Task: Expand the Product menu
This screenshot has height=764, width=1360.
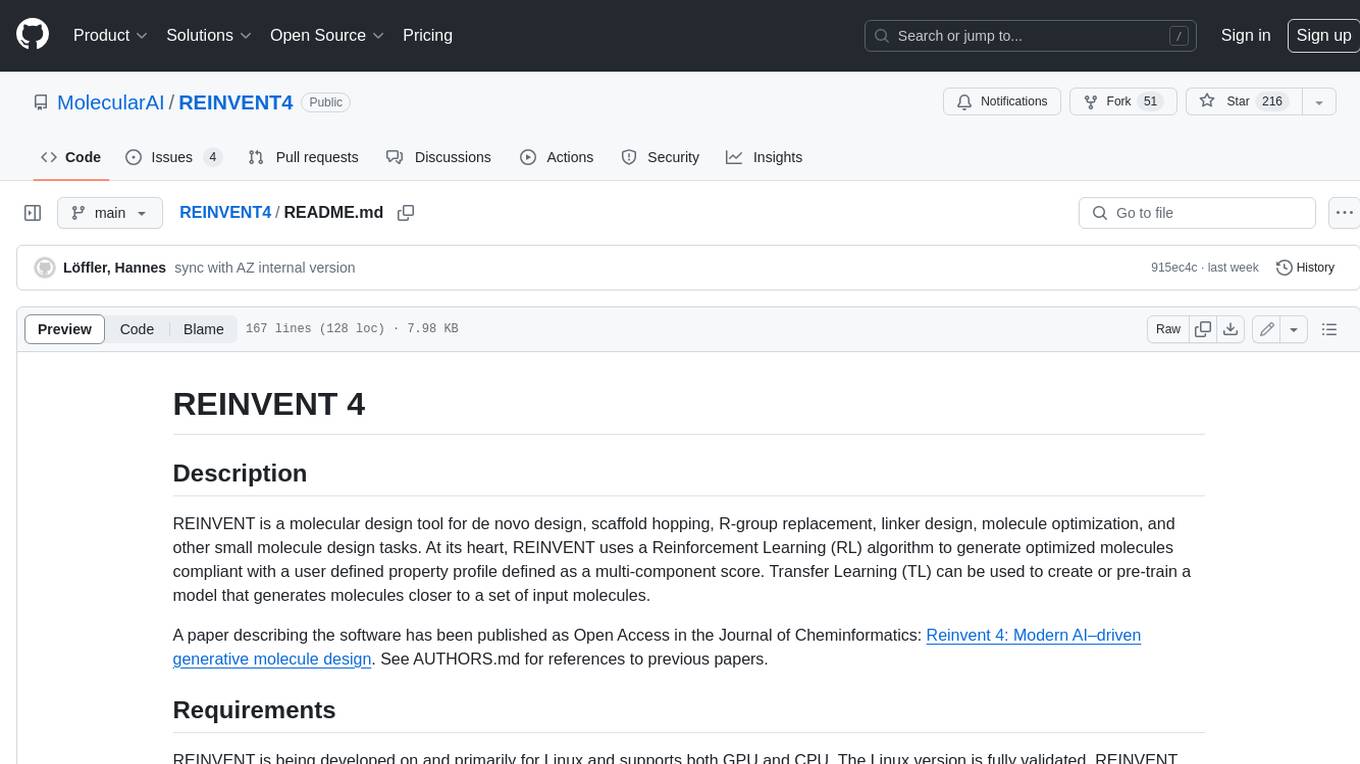Action: pyautogui.click(x=110, y=35)
